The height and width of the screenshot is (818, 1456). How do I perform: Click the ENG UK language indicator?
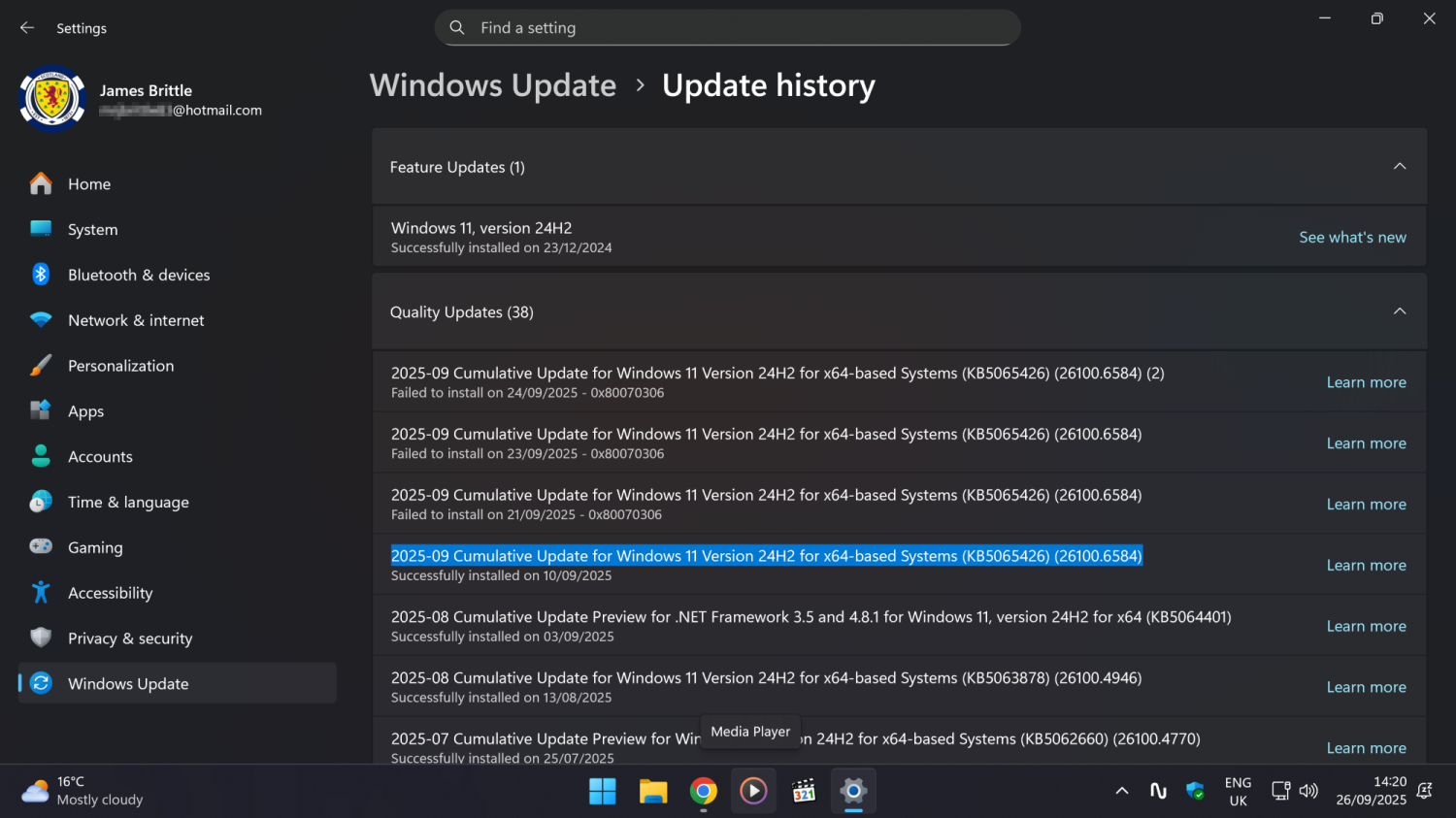[x=1238, y=791]
